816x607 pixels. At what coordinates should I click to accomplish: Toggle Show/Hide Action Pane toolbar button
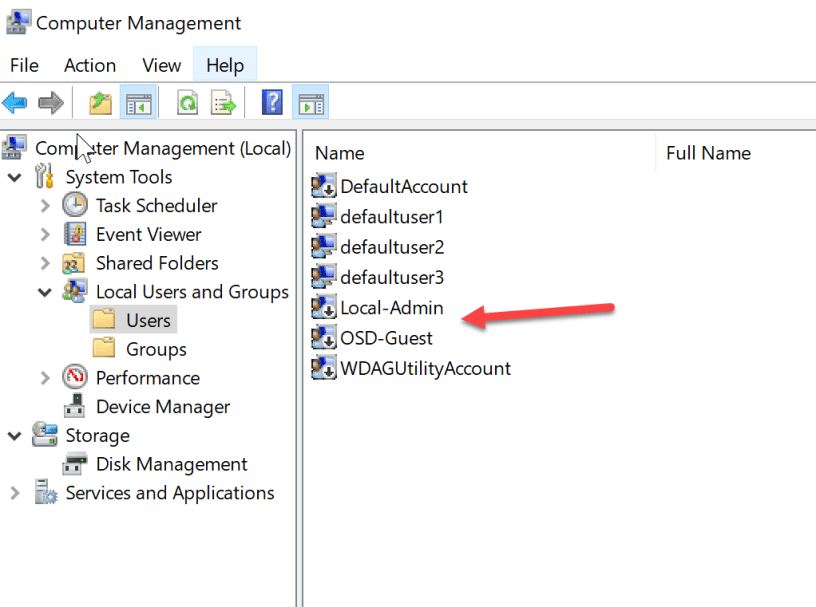(311, 102)
